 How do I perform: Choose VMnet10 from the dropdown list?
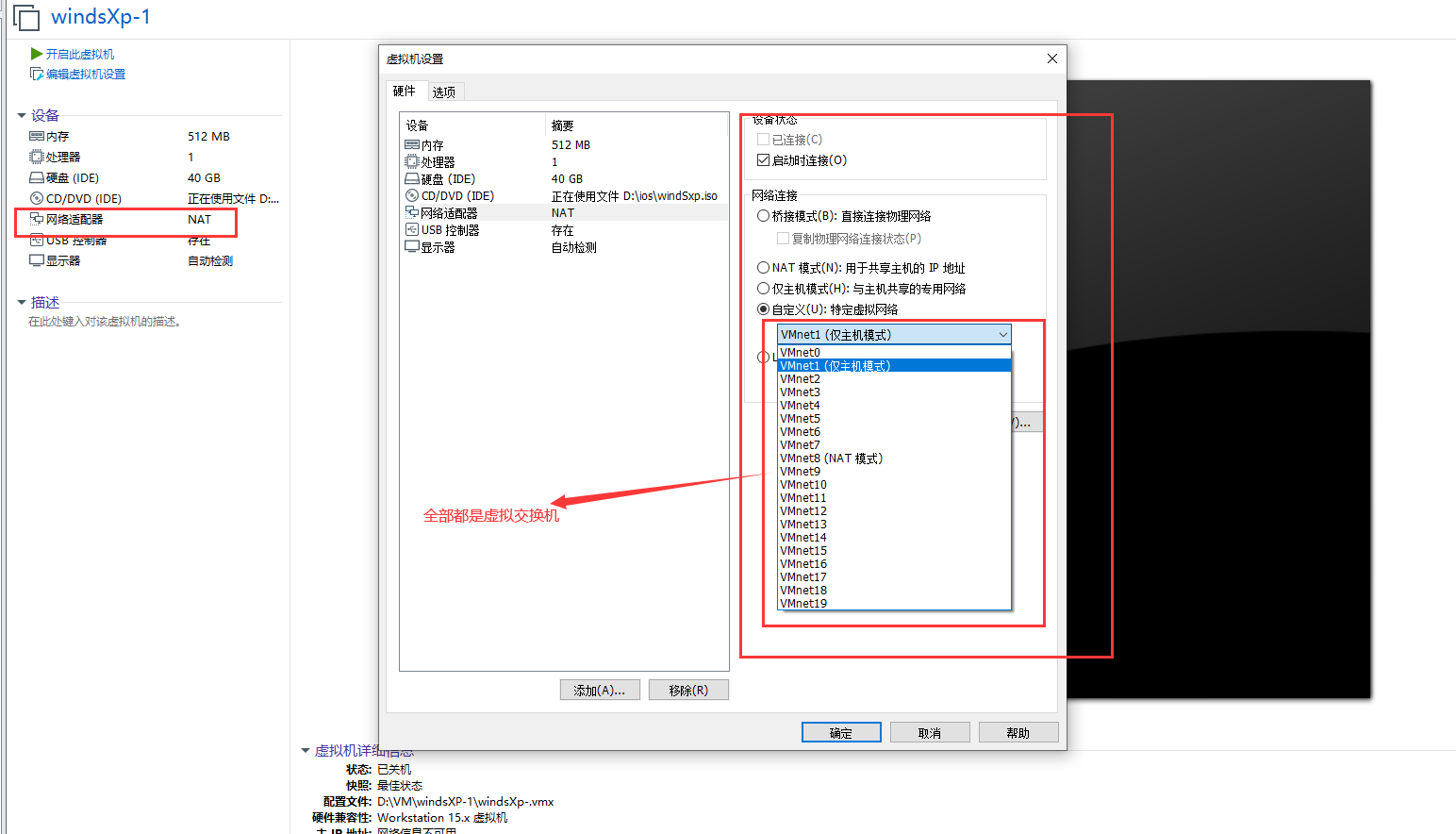click(x=894, y=484)
